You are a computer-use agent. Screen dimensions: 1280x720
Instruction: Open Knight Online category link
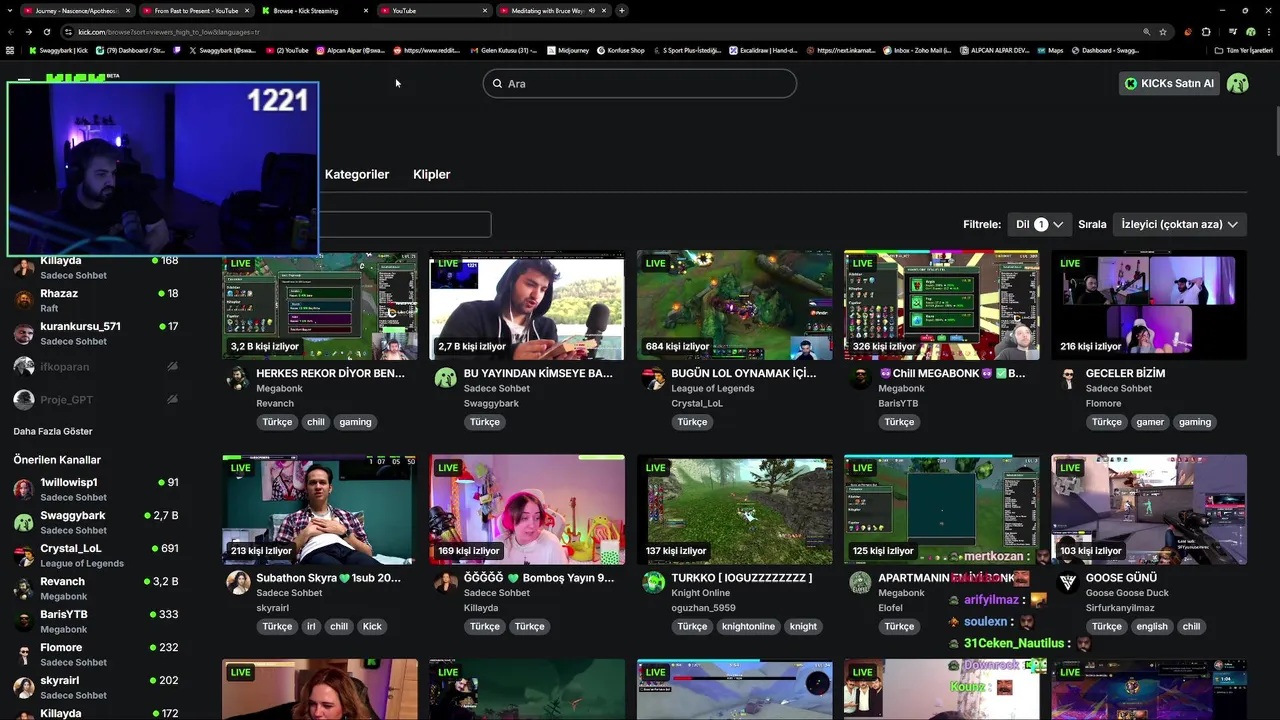(701, 592)
